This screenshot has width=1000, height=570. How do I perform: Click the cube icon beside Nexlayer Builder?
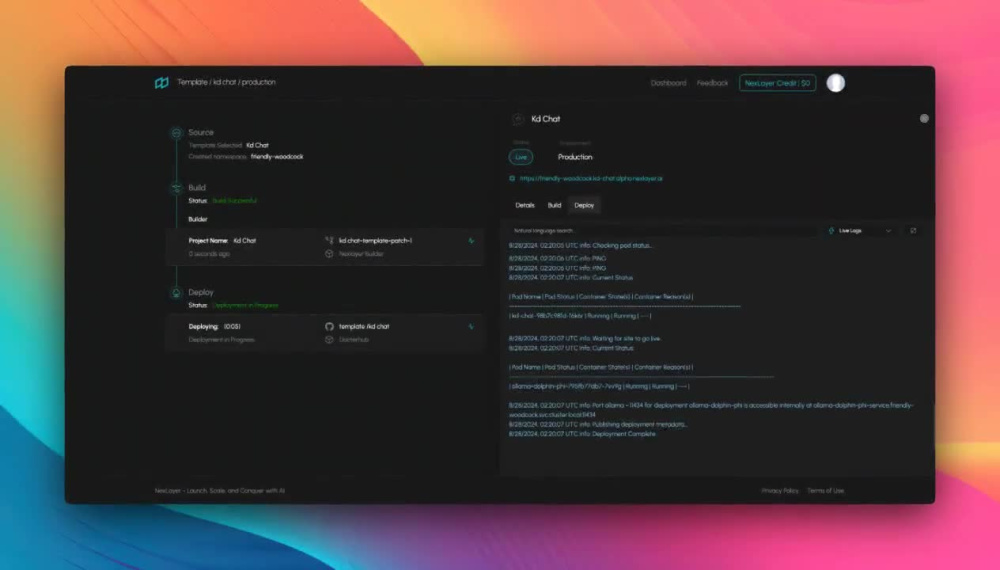click(329, 254)
